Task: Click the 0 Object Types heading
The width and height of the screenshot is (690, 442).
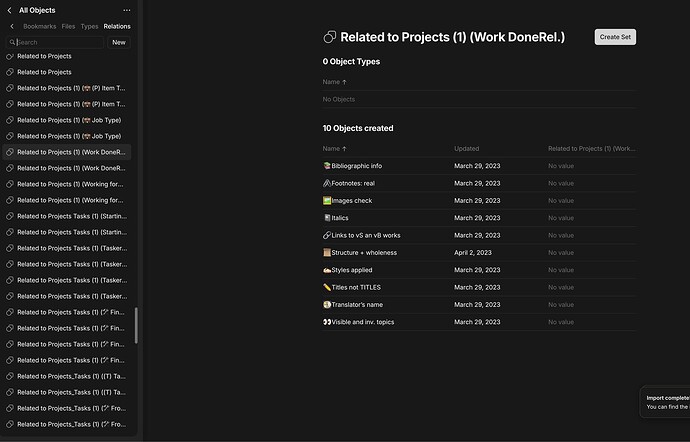Action: pyautogui.click(x=351, y=62)
